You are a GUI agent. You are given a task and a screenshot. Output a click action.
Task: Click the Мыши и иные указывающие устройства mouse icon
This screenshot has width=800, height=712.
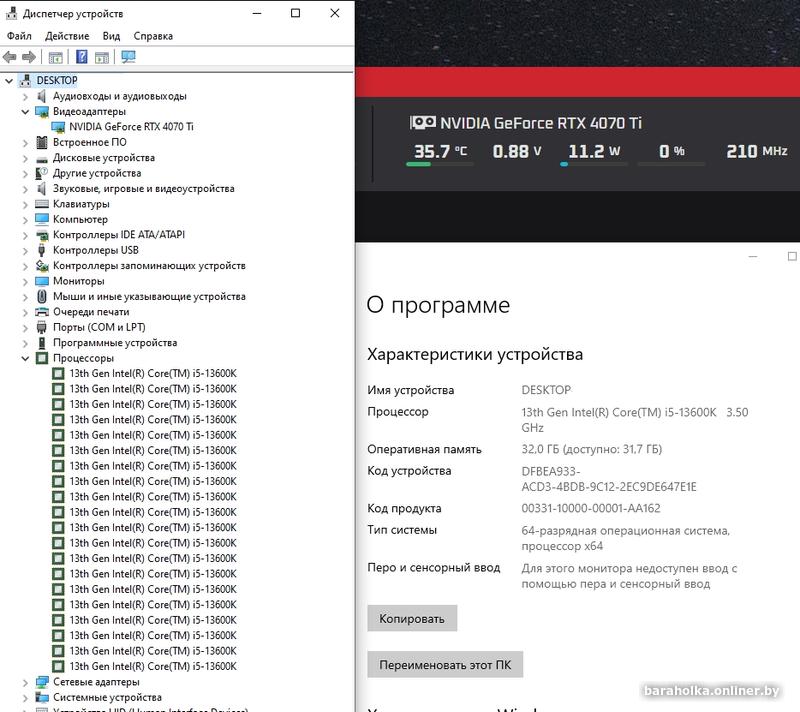[x=42, y=296]
